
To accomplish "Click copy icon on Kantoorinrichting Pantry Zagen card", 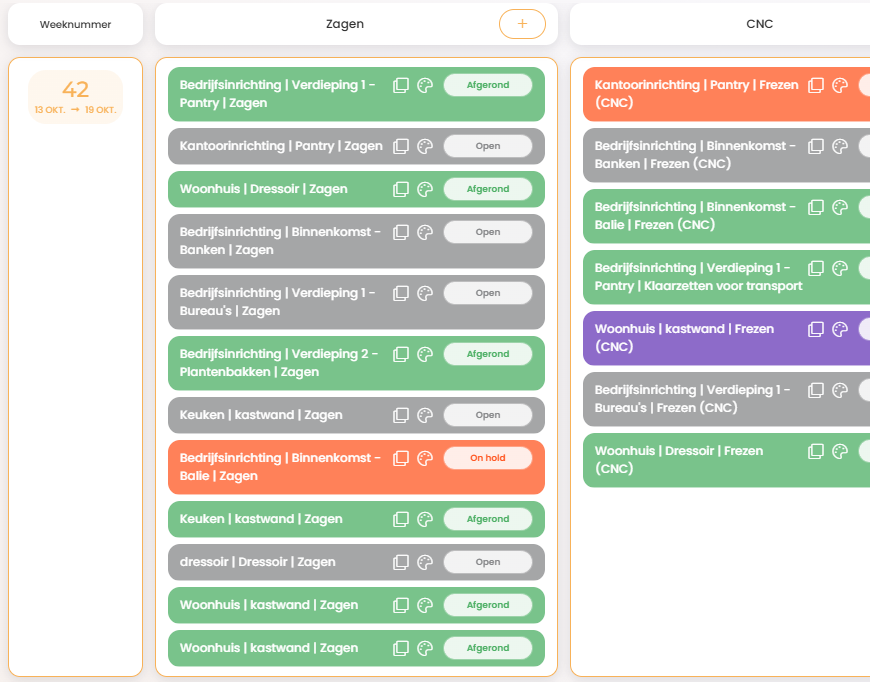I will 401,146.
